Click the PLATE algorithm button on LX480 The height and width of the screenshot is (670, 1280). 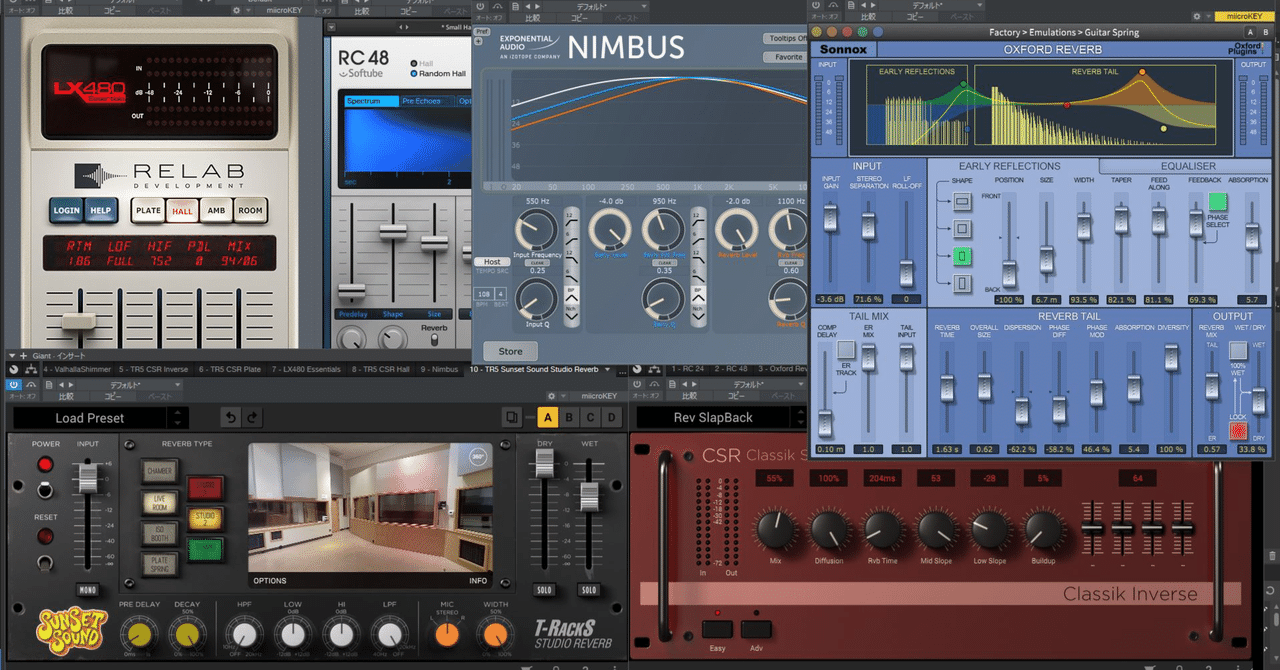pos(148,211)
